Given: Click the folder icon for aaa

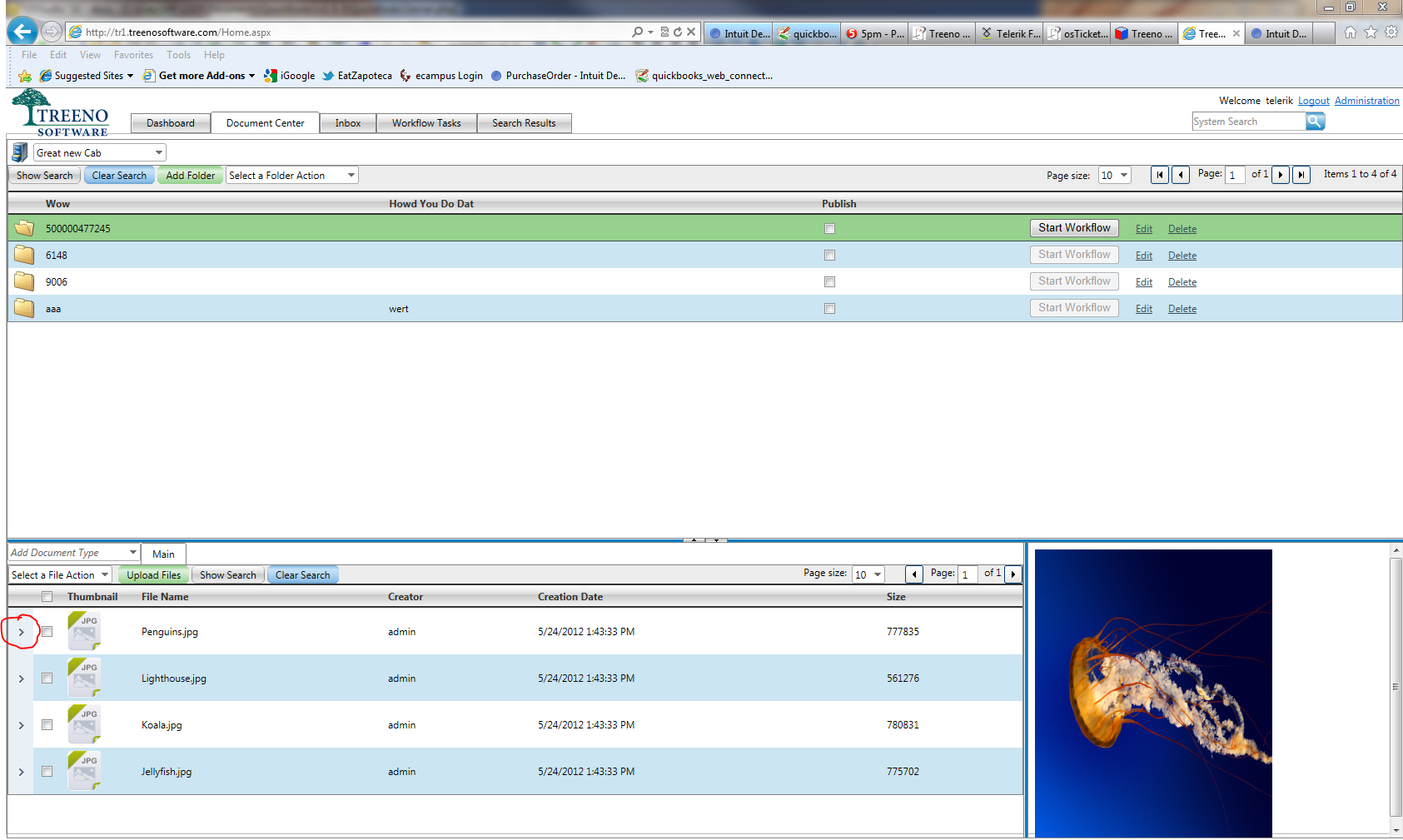Looking at the screenshot, I should point(24,308).
